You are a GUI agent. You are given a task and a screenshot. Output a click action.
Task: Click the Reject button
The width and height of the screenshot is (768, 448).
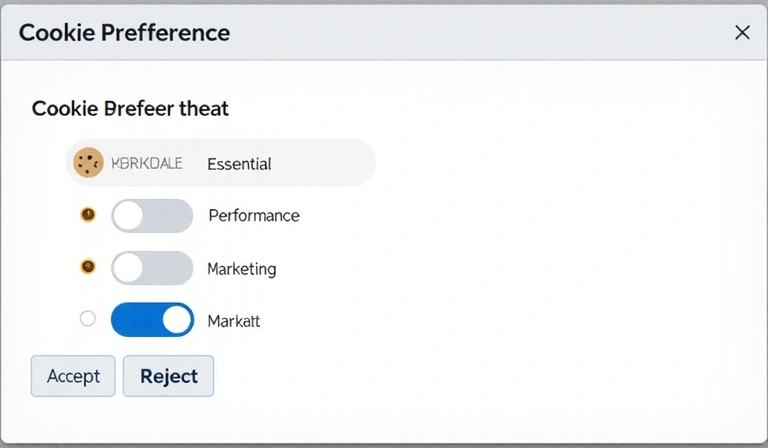click(x=168, y=376)
